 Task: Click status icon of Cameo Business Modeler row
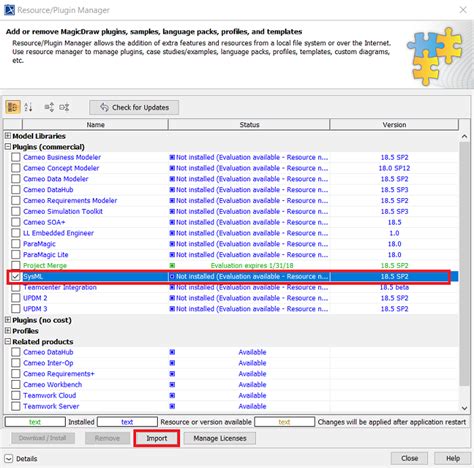coord(172,157)
